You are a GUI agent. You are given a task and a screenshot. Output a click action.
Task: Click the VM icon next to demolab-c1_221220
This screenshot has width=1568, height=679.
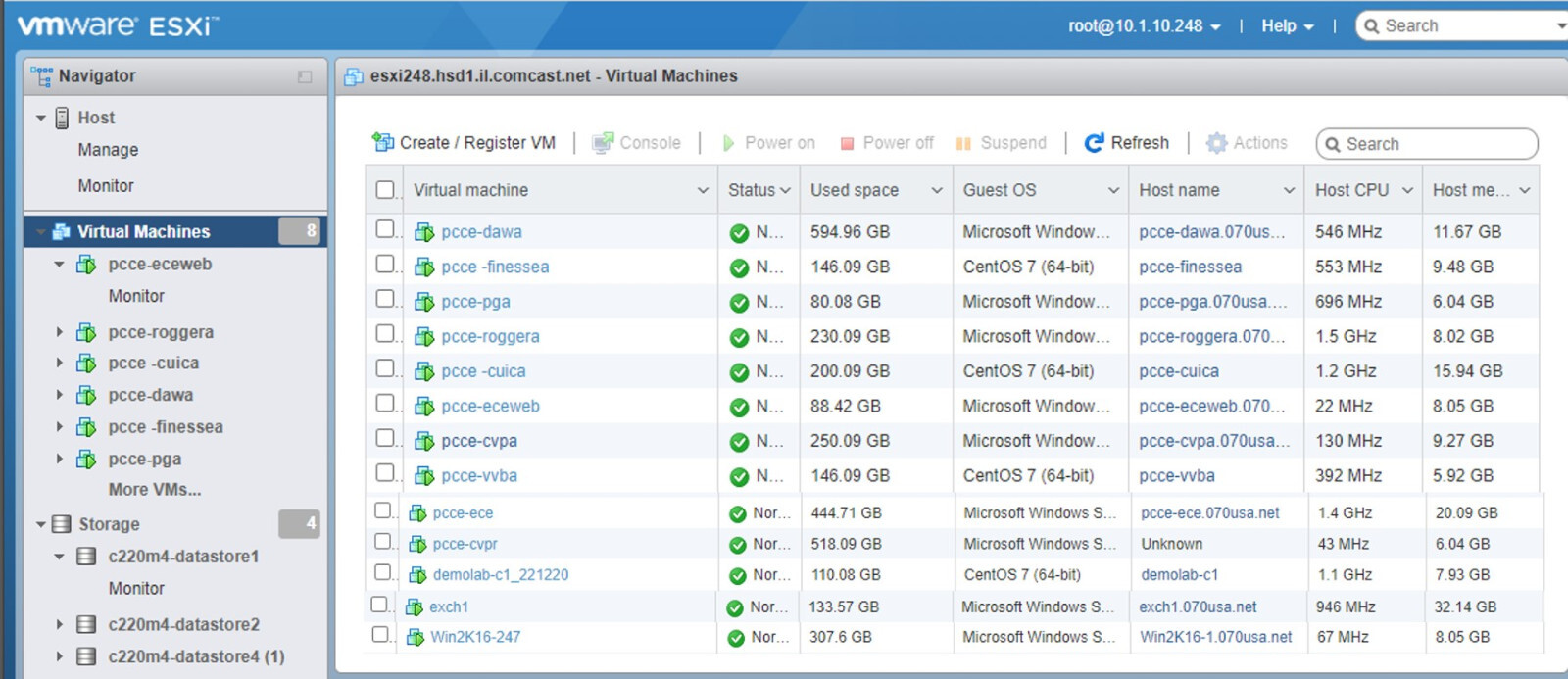pyautogui.click(x=417, y=575)
